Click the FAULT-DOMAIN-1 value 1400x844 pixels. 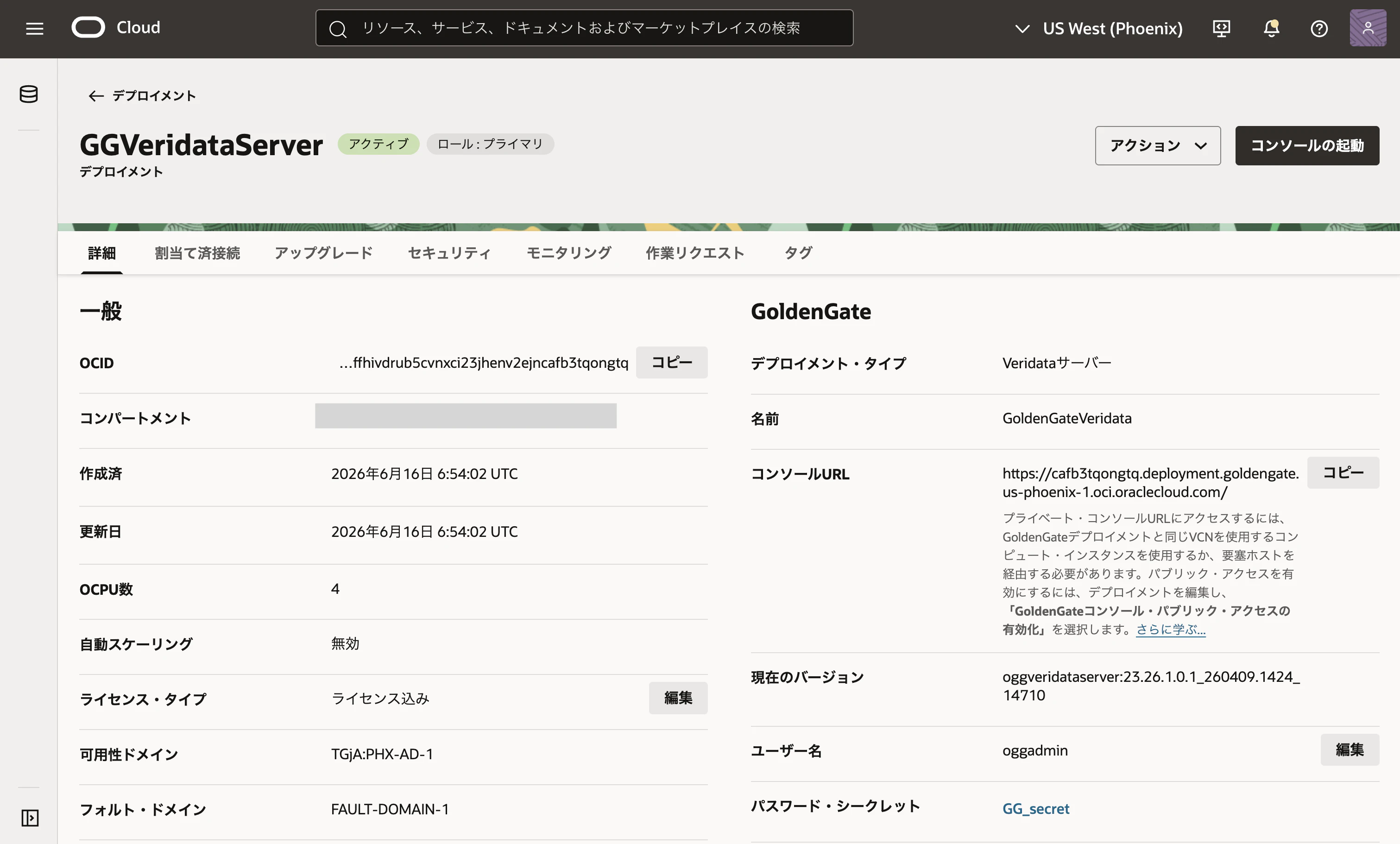click(x=390, y=809)
